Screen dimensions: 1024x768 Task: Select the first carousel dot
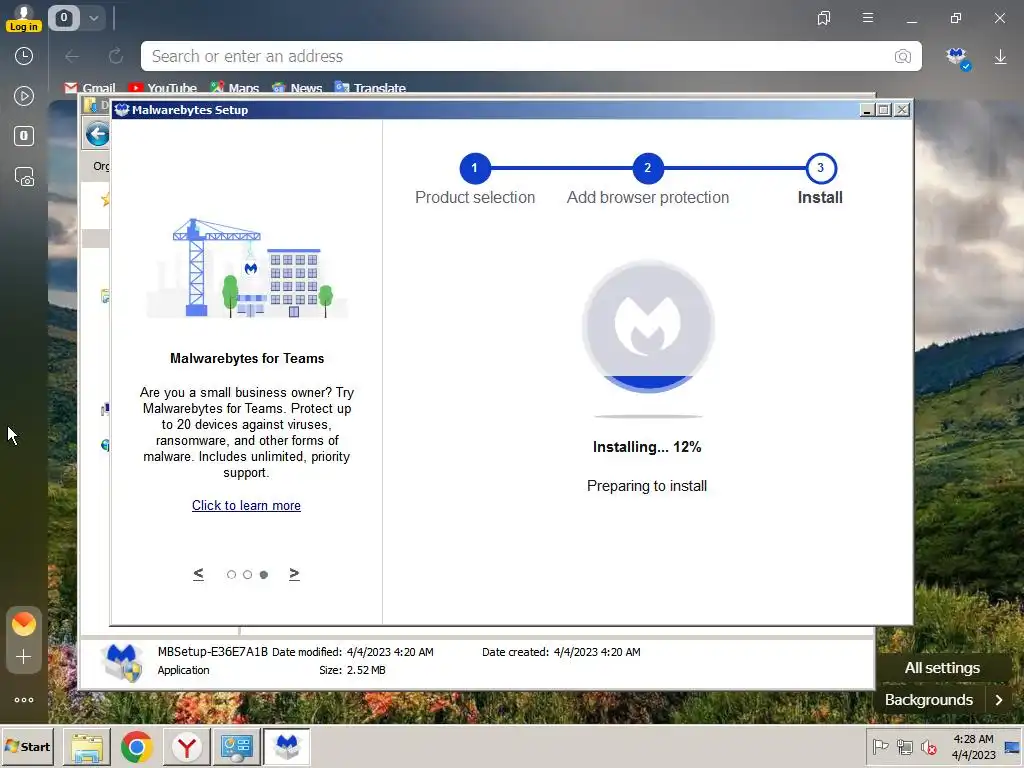point(231,575)
